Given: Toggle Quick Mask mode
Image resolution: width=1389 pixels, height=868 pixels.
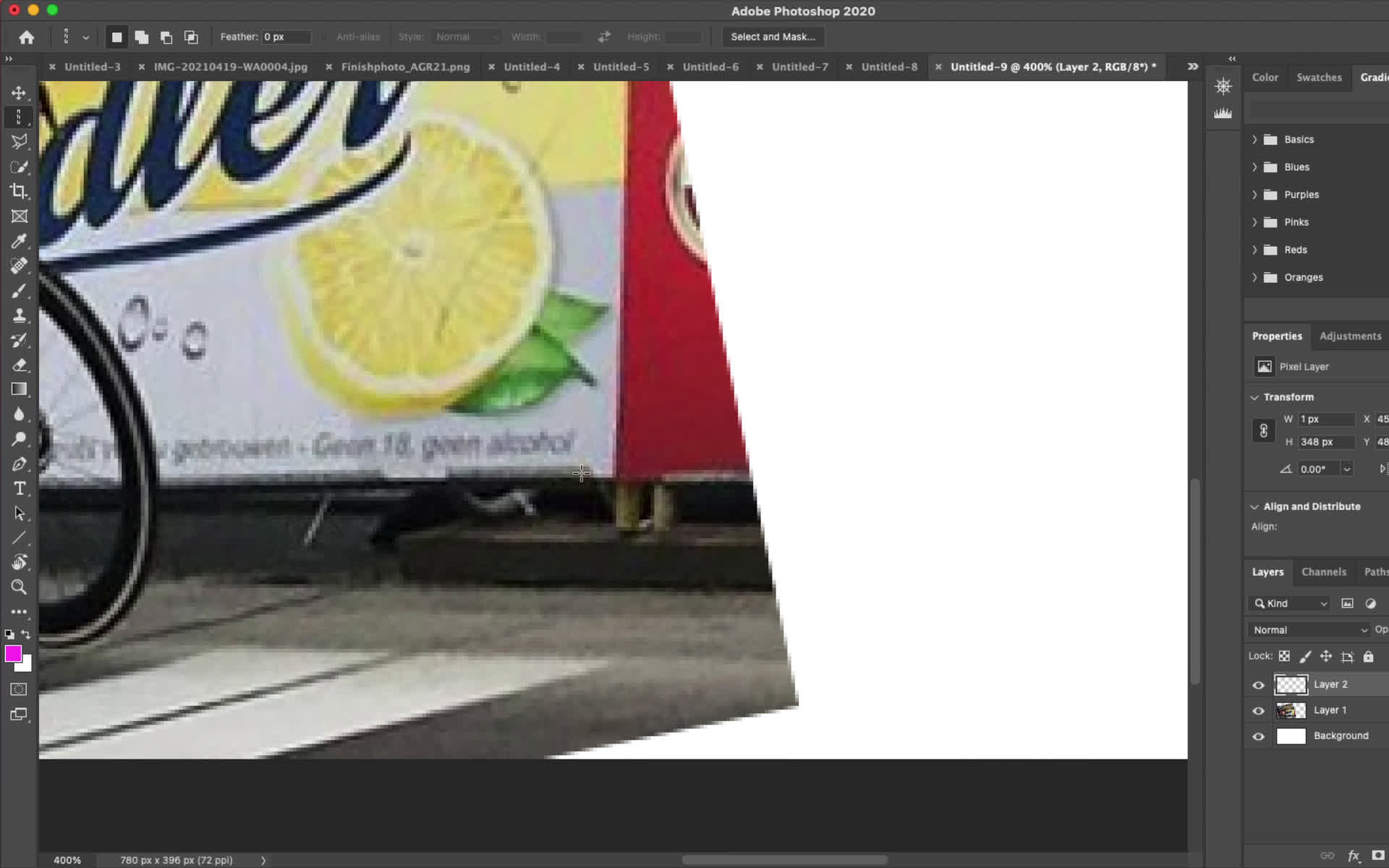Looking at the screenshot, I should (x=19, y=689).
